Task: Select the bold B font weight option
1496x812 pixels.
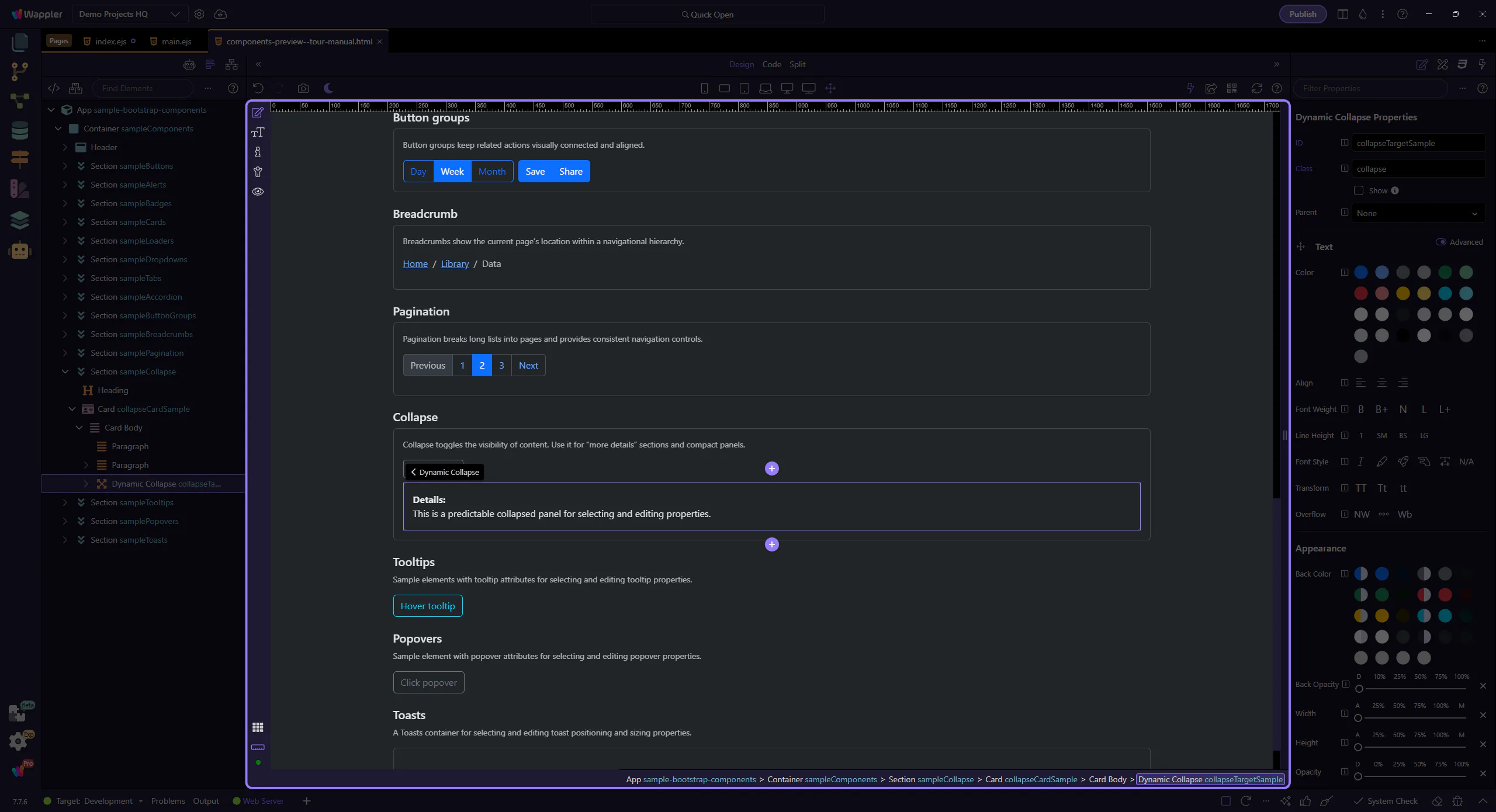Action: click(1361, 410)
